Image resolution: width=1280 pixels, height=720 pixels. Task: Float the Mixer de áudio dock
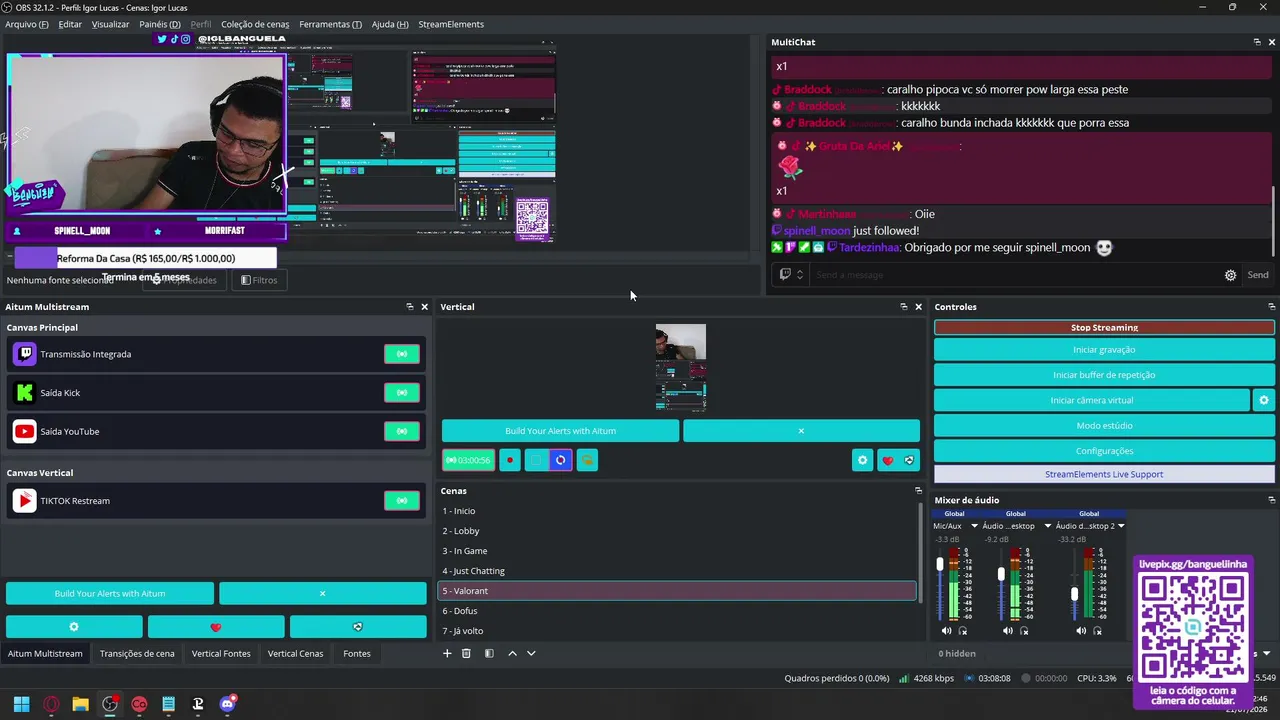pyautogui.click(x=1272, y=500)
